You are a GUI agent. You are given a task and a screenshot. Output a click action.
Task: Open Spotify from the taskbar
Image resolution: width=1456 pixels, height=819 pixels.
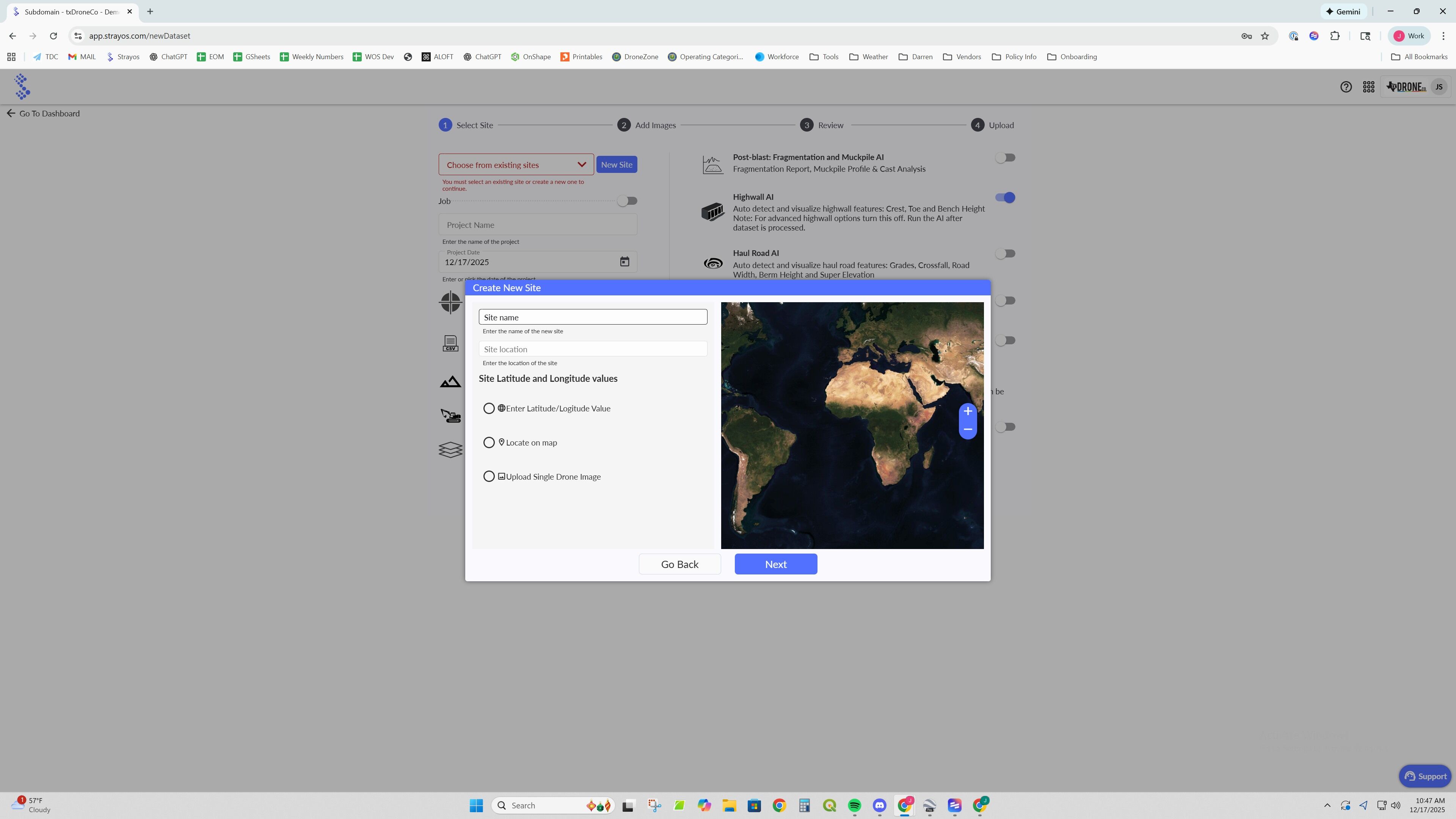point(855,805)
